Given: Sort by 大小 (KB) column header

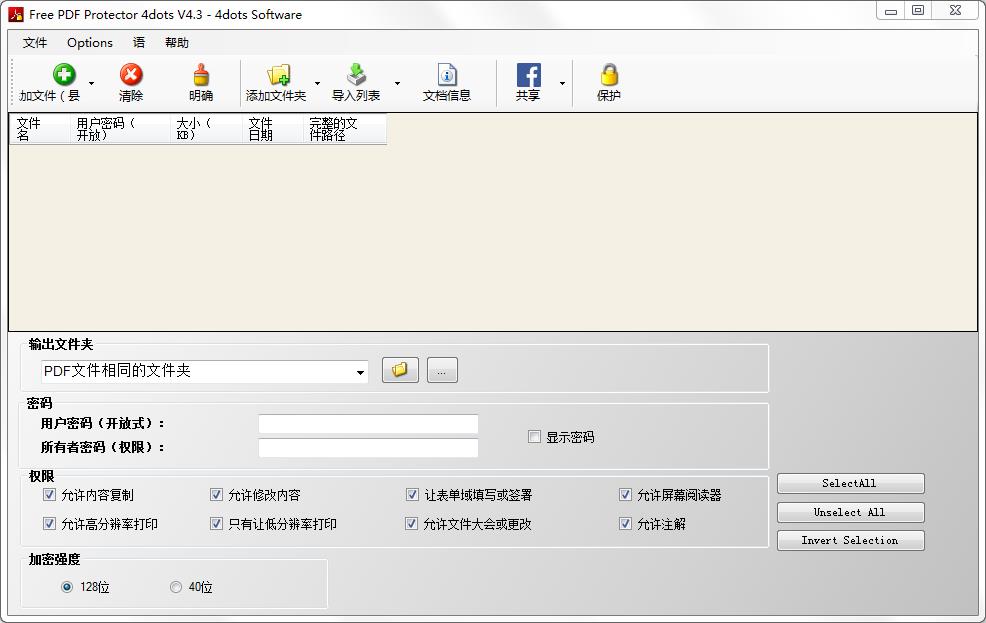Looking at the screenshot, I should point(206,129).
